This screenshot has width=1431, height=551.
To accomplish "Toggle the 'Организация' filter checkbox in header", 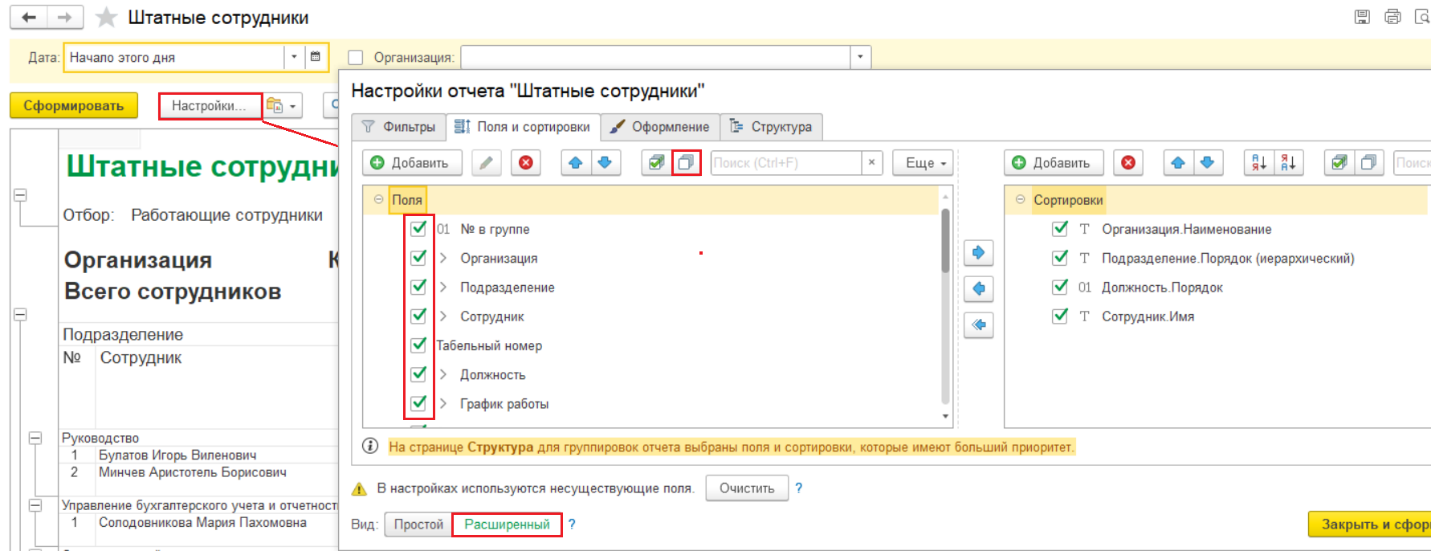I will pos(356,58).
